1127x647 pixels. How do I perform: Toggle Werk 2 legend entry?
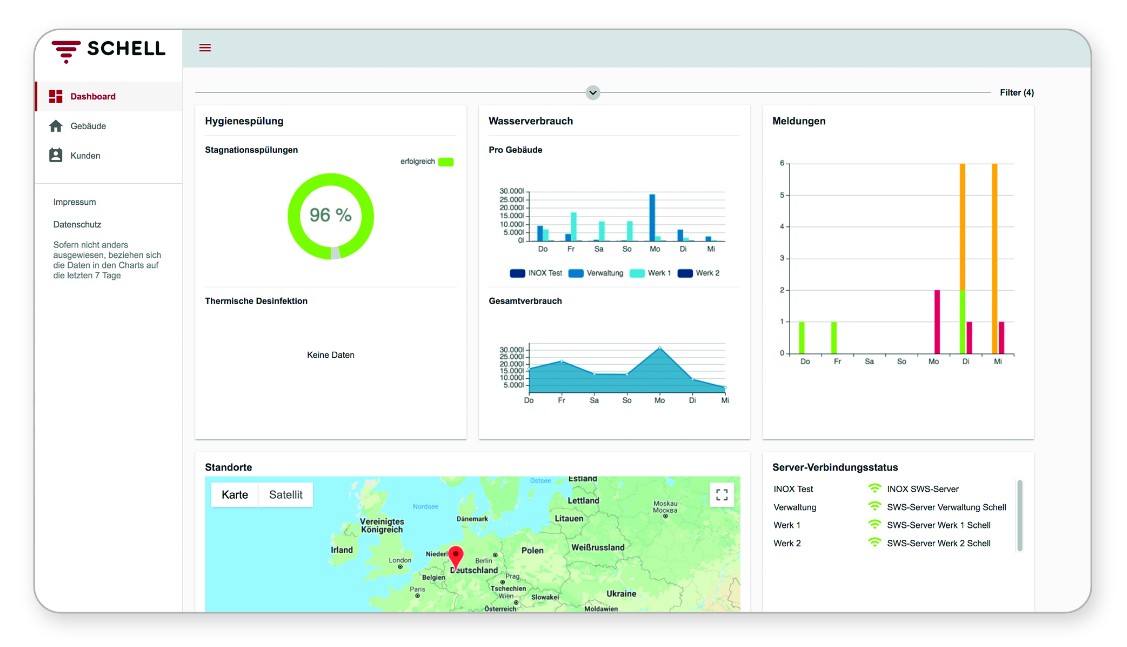tap(699, 273)
